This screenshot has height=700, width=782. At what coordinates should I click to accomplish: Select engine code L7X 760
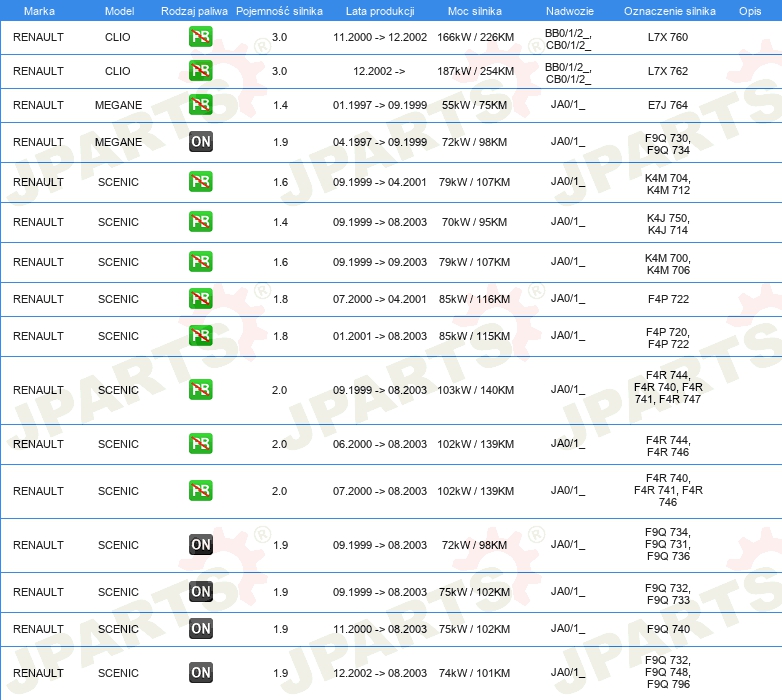(x=668, y=37)
